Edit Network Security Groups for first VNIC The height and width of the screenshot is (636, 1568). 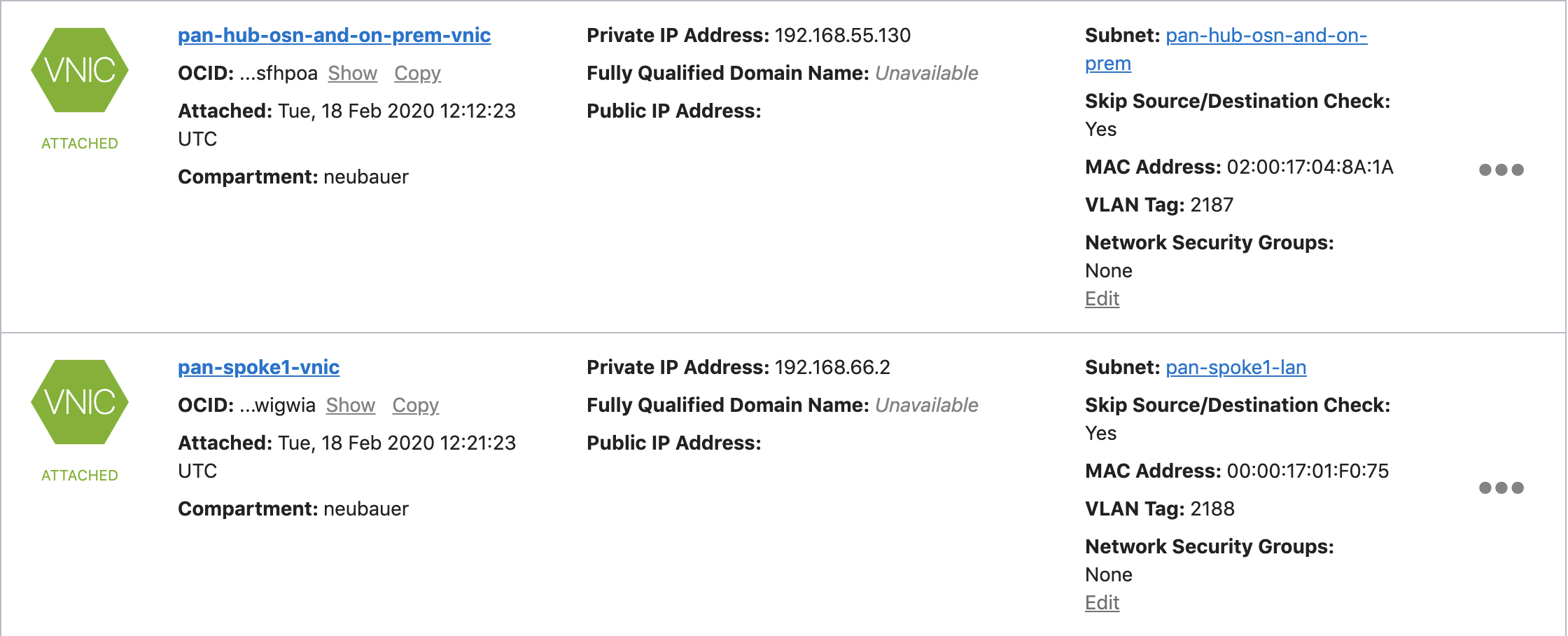1102,298
